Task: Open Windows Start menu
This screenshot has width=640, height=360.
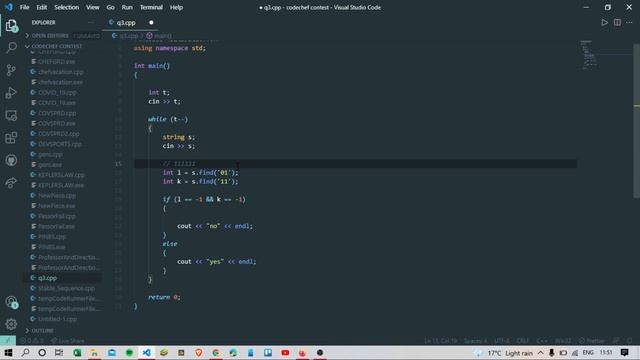Action: pyautogui.click(x=8, y=353)
